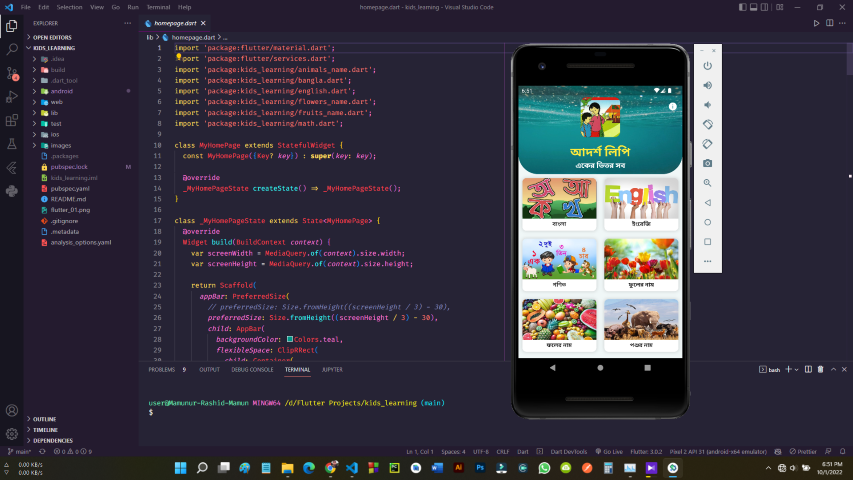This screenshot has height=480, width=853.
Task: Click Go Live in status bar
Action: point(609,452)
